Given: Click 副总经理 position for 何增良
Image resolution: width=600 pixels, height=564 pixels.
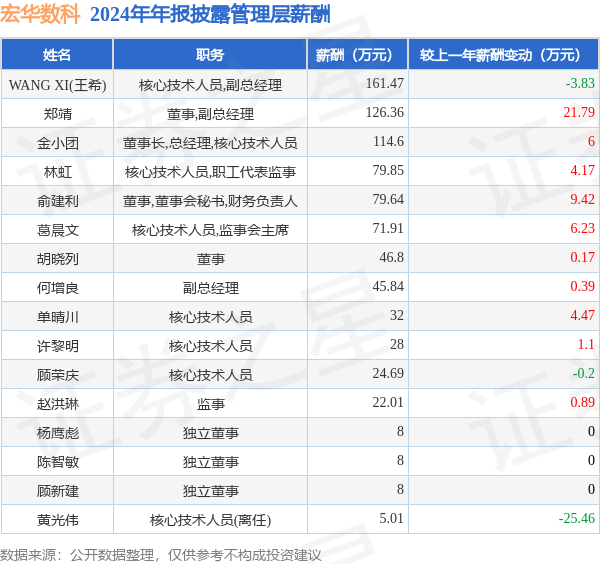Looking at the screenshot, I should click(x=210, y=288).
